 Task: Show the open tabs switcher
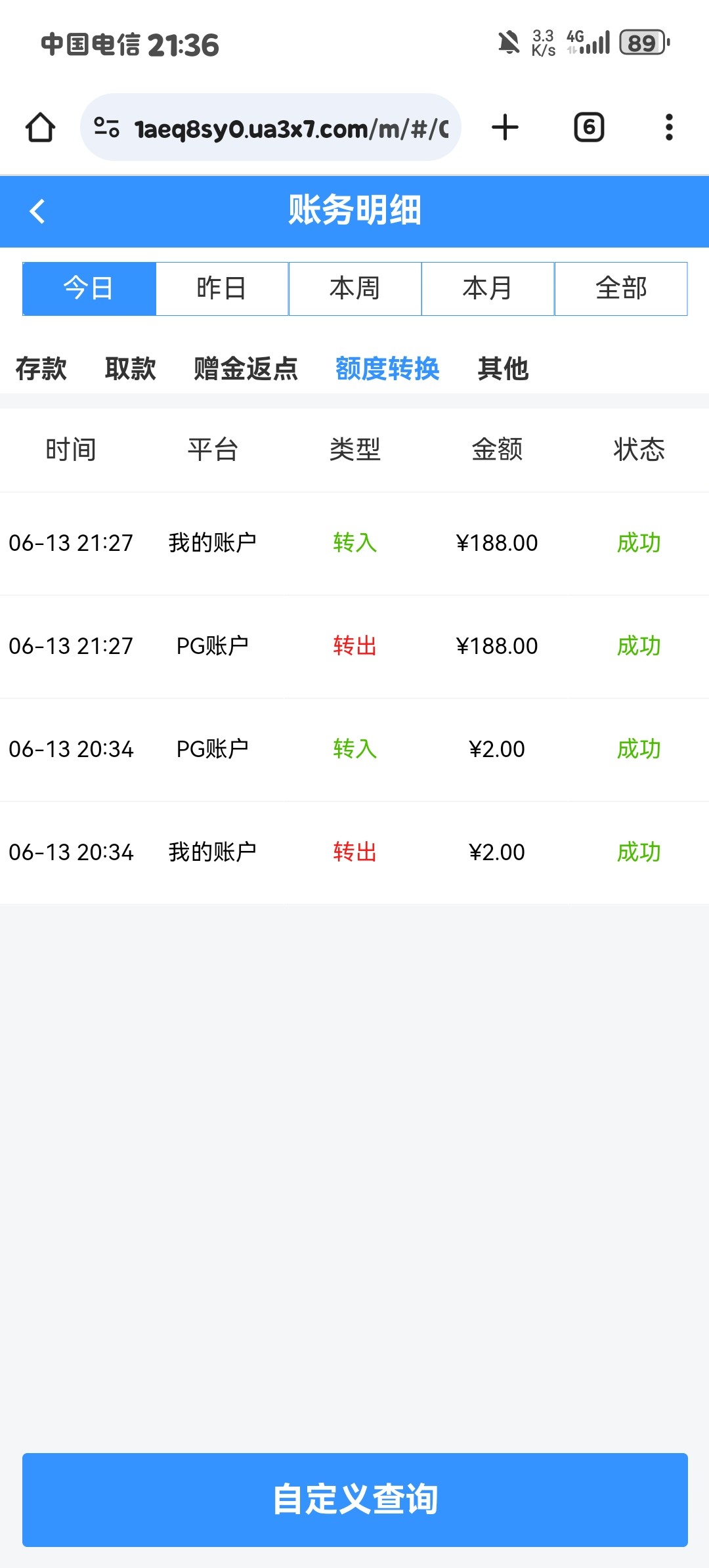pyautogui.click(x=589, y=127)
